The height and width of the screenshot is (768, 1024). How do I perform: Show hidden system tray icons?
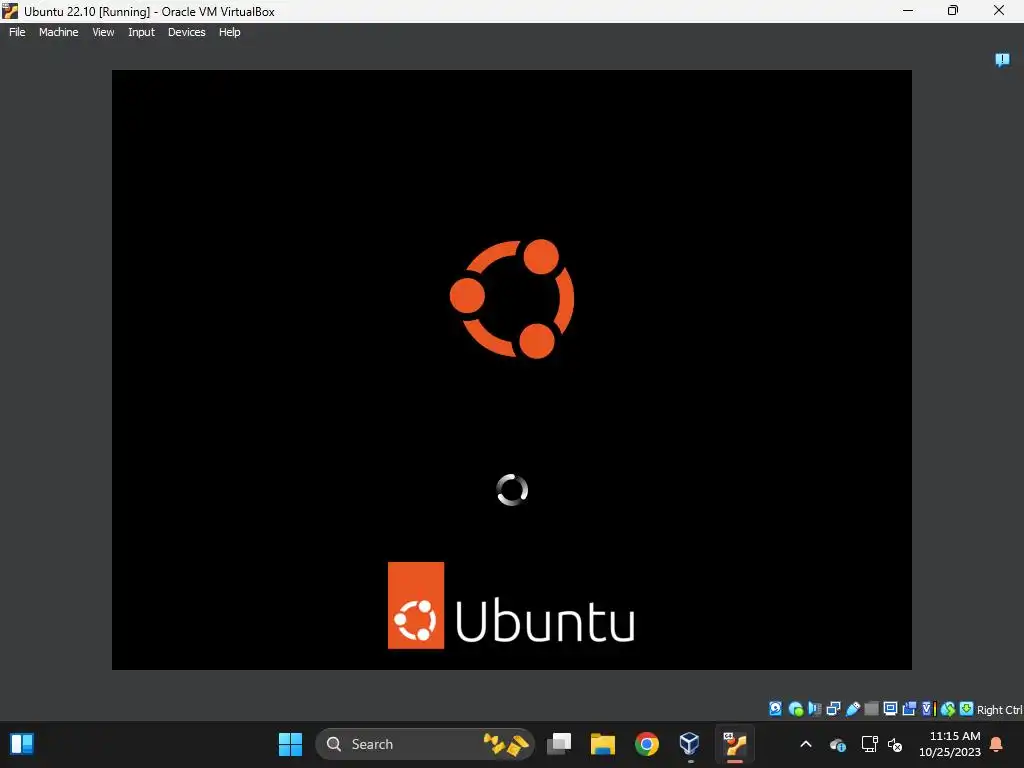tap(806, 744)
